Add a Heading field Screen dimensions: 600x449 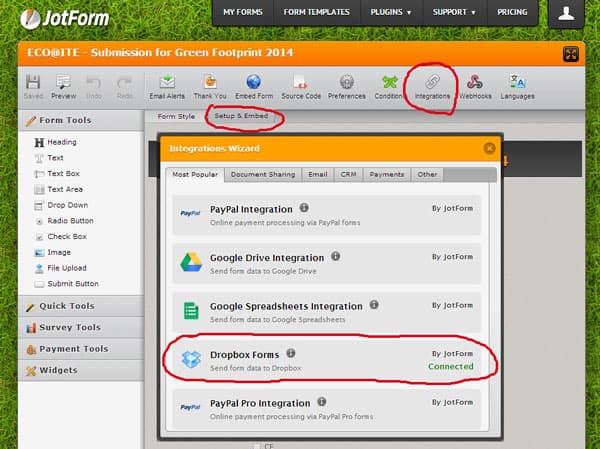pos(55,142)
